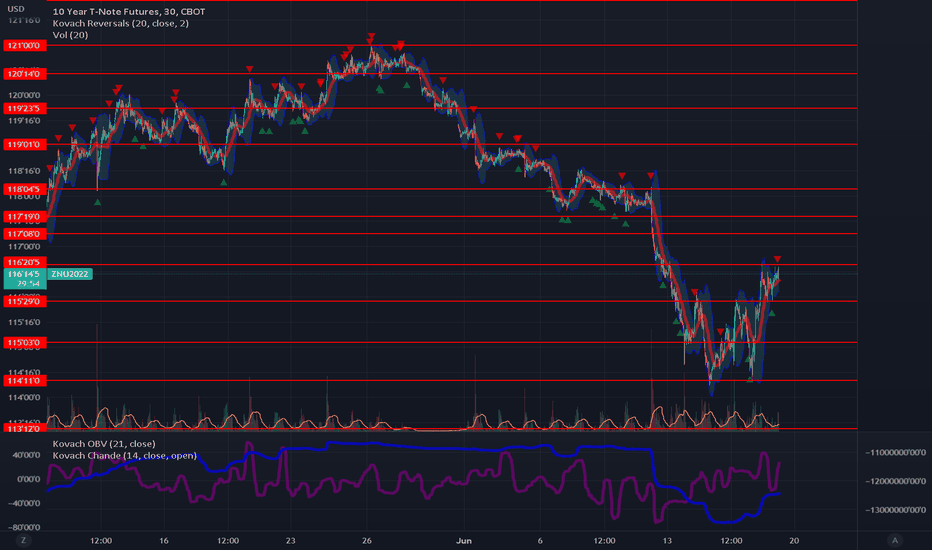The image size is (932, 550).
Task: Click the 115'16'0 price axis value
Action: pos(24,322)
